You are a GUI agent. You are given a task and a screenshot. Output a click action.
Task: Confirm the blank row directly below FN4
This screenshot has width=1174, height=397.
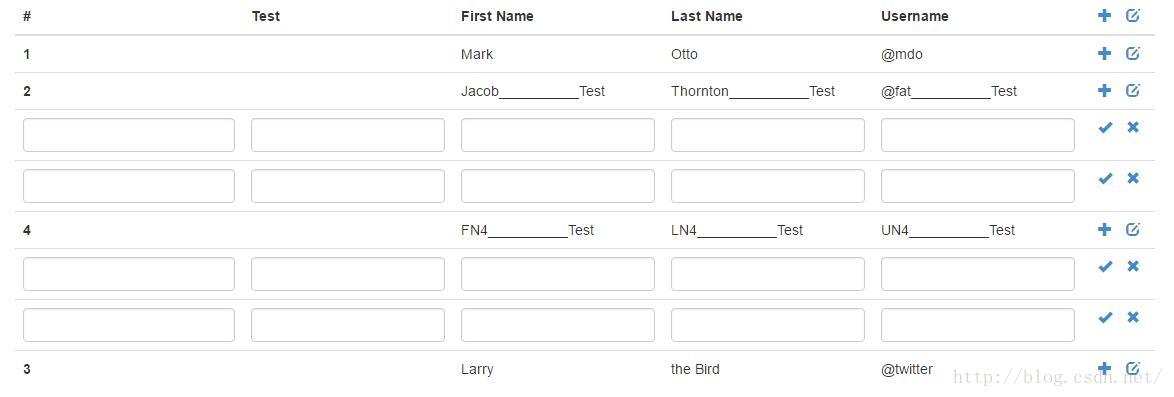1105,267
